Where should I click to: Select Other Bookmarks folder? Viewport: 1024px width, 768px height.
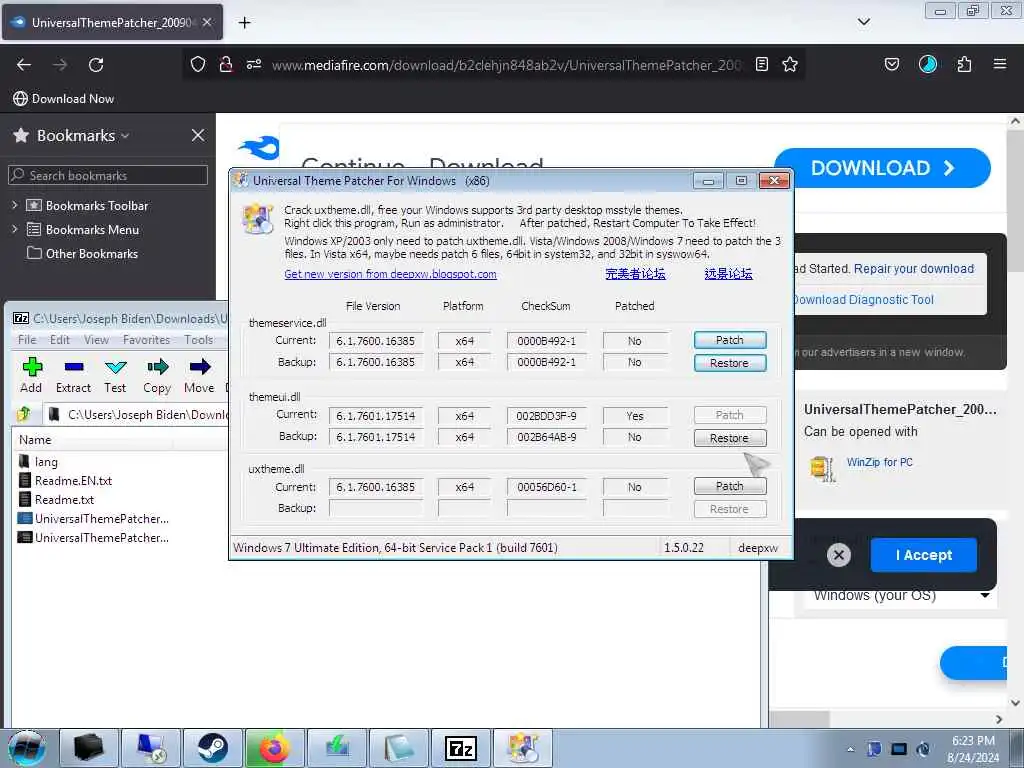click(x=82, y=253)
